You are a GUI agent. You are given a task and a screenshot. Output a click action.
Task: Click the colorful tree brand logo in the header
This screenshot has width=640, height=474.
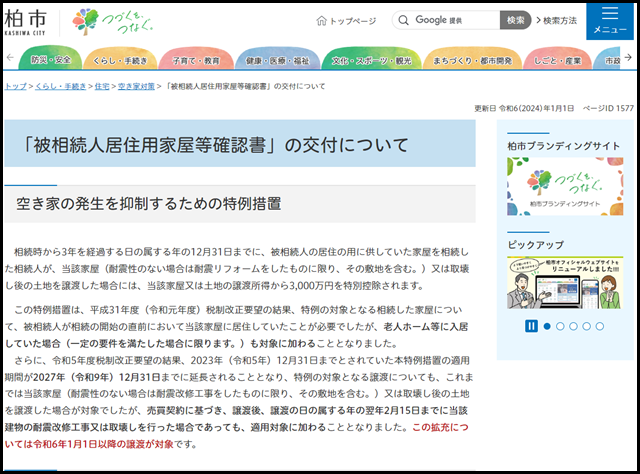tap(113, 22)
